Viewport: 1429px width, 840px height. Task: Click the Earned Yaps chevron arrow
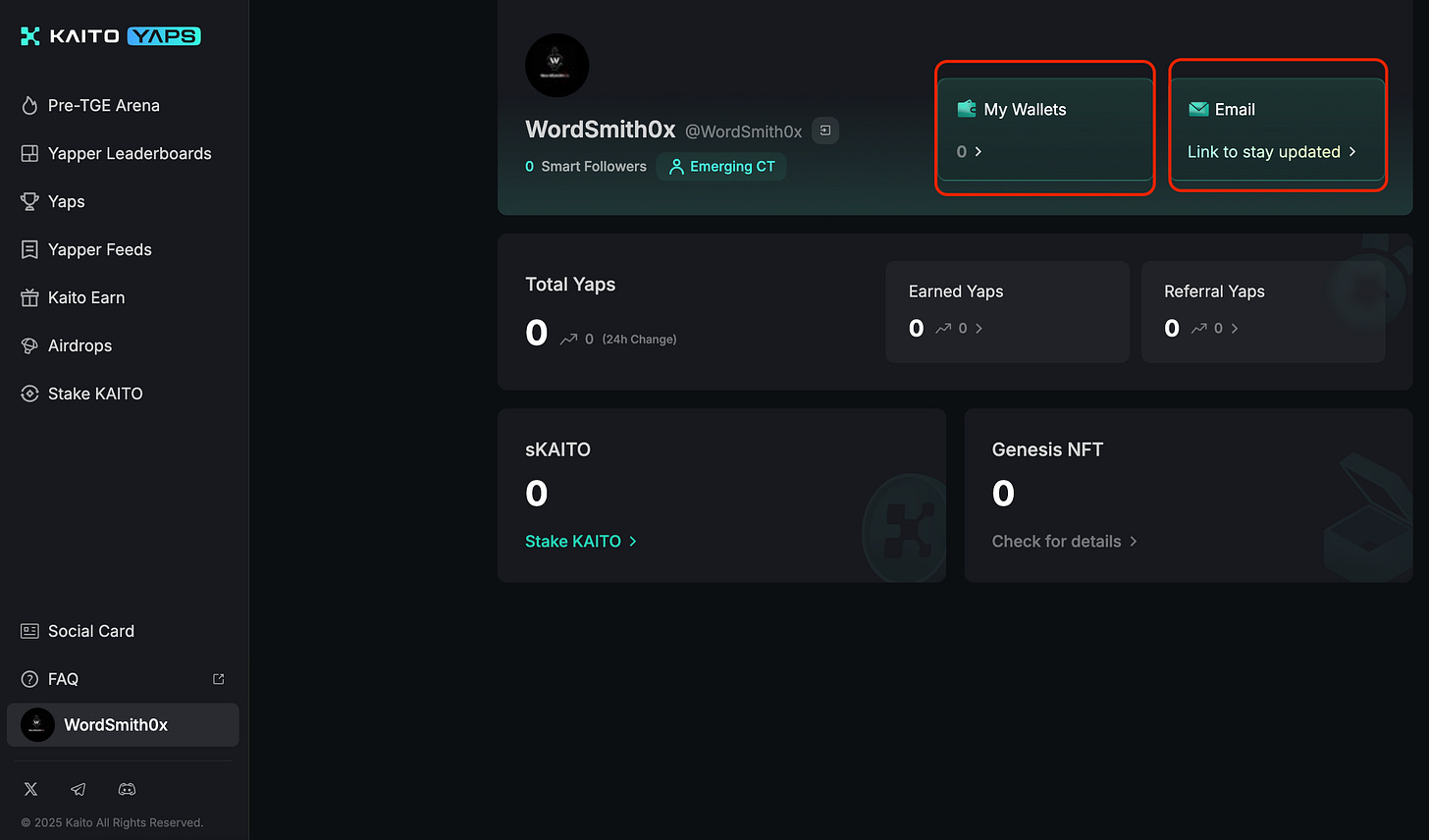pos(979,329)
